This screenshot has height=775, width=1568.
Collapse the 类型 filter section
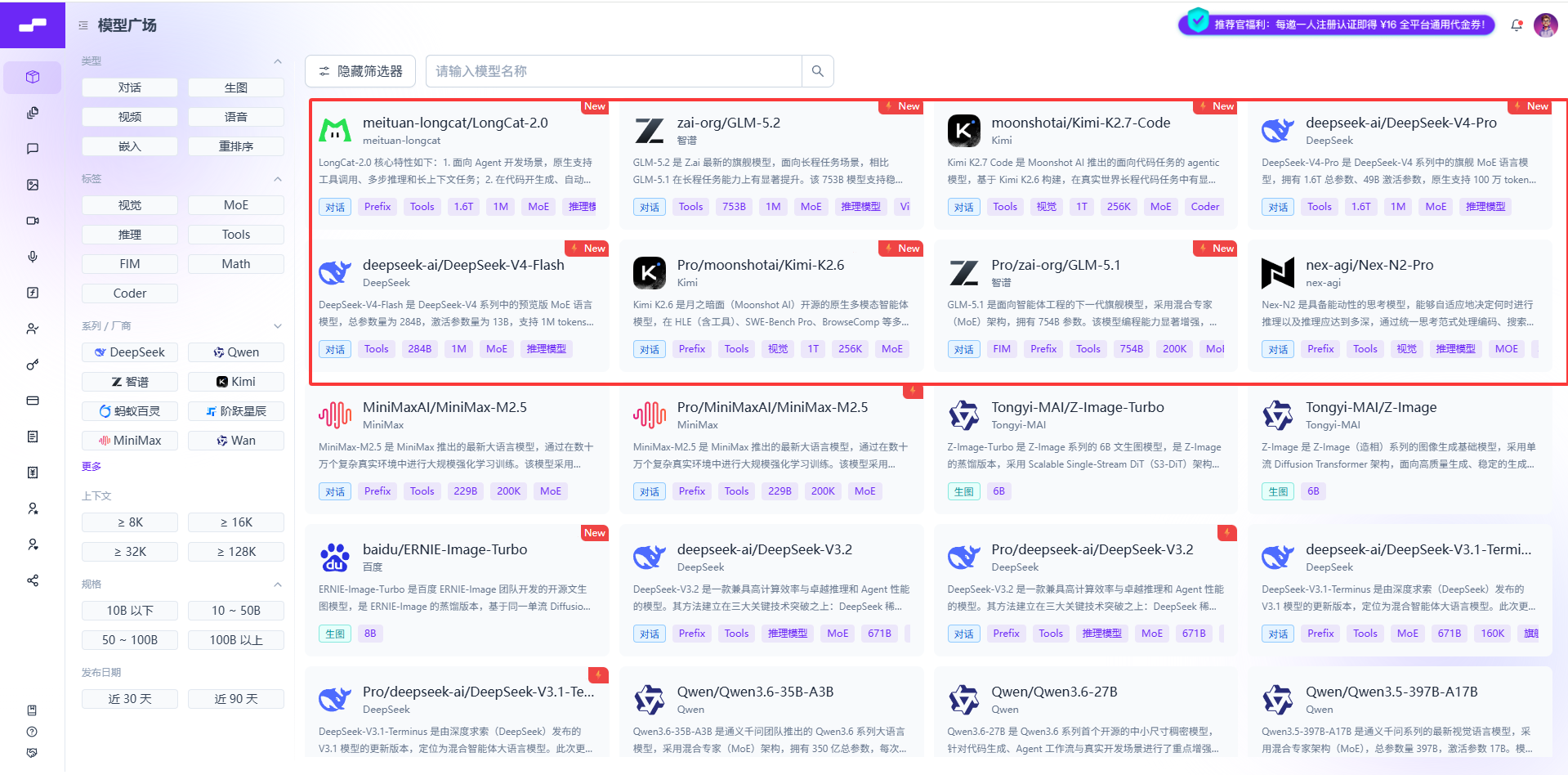click(x=278, y=61)
